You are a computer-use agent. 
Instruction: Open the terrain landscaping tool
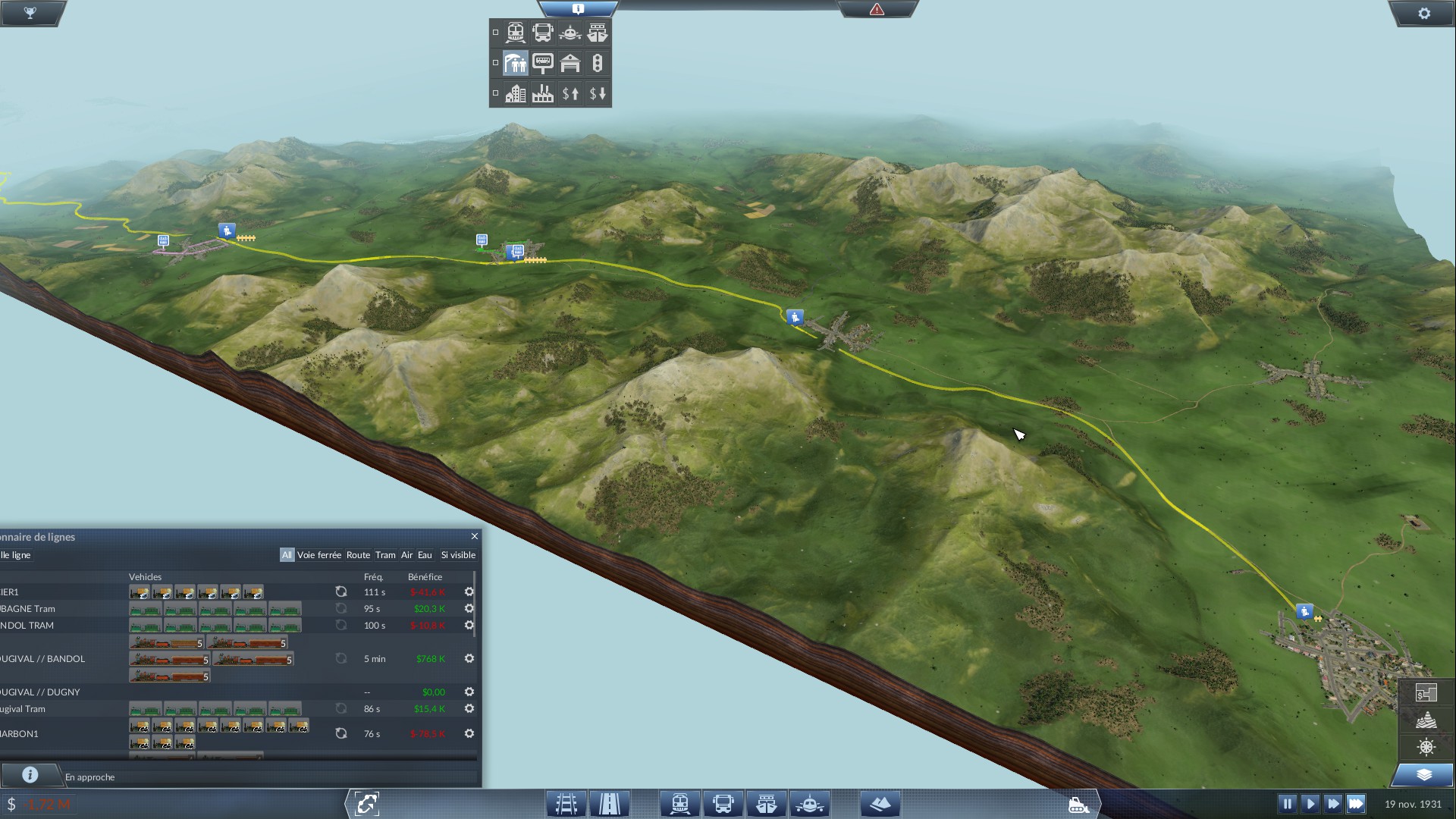pos(880,804)
